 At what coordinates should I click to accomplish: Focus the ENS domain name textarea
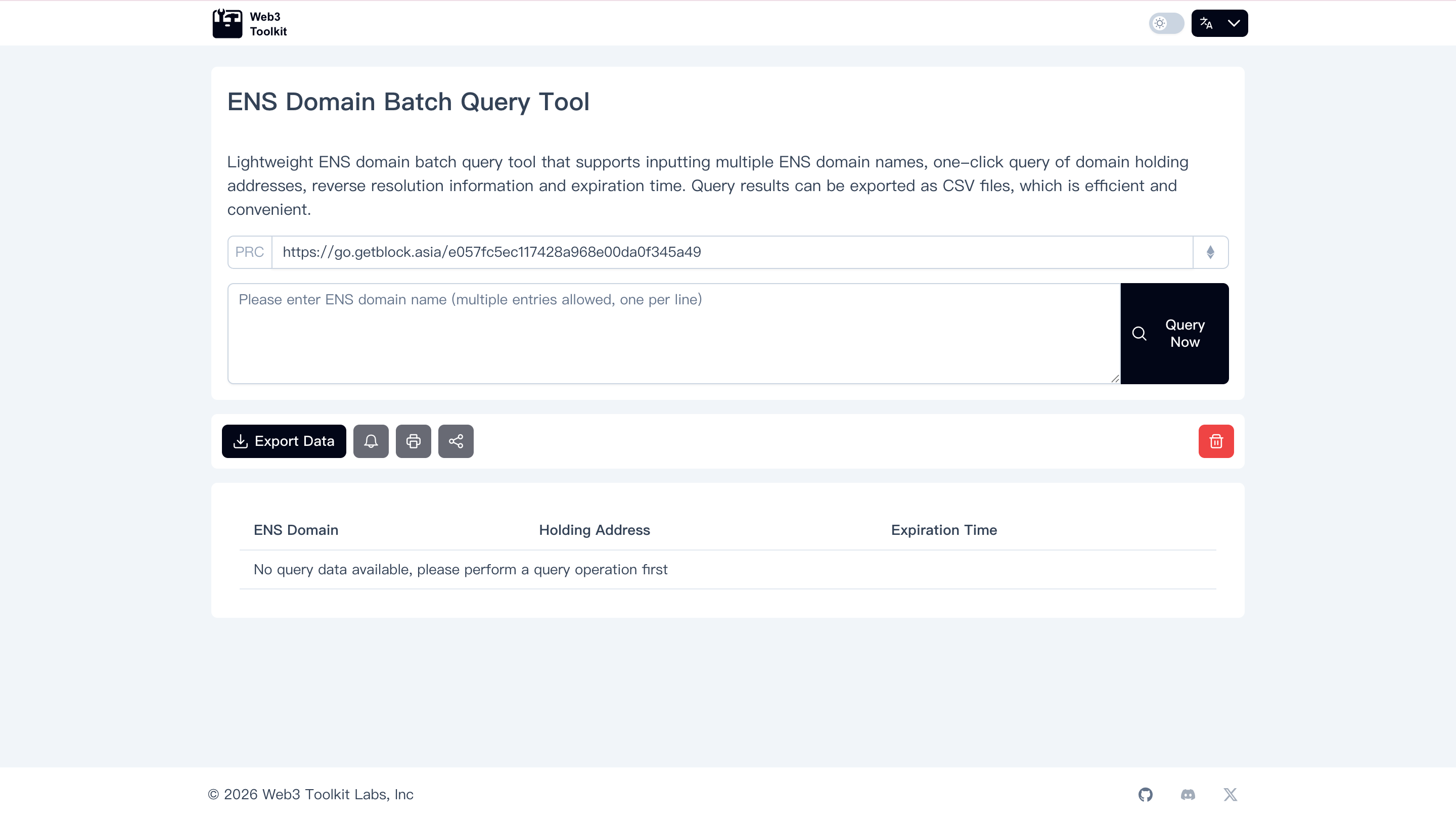673,334
